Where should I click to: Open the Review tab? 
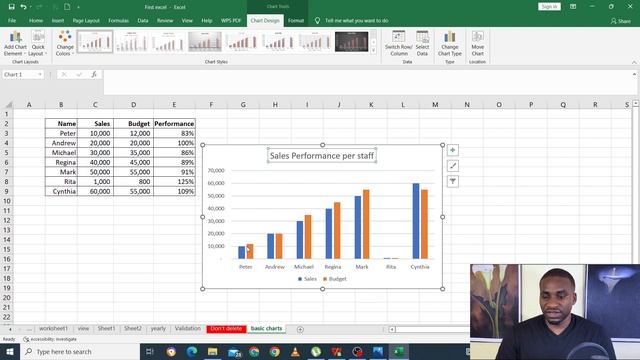165,20
